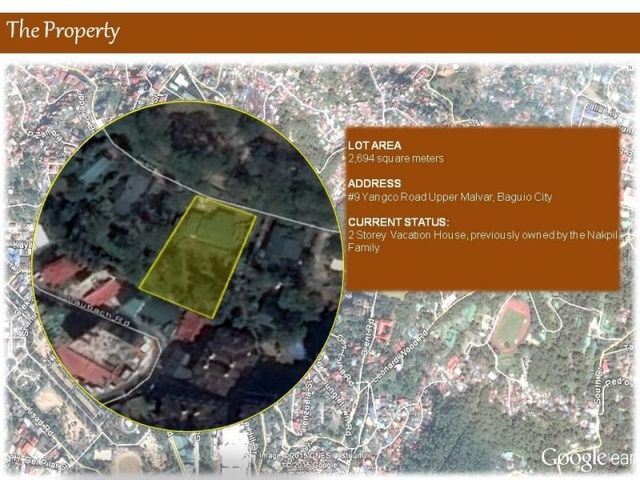Click the oval running track on map
Image resolution: width=640 pixels, height=480 pixels.
coord(510,326)
